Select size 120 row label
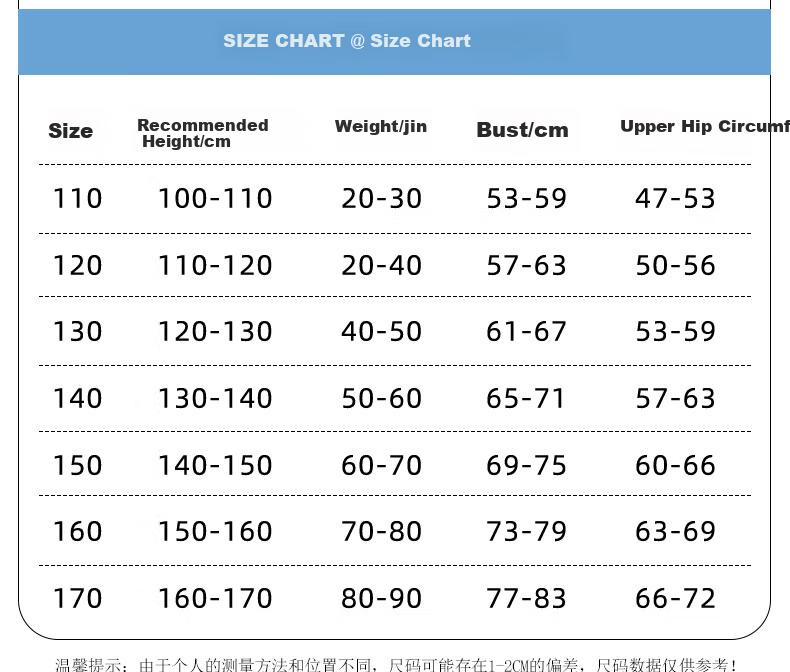This screenshot has height=672, width=790. pyautogui.click(x=78, y=265)
